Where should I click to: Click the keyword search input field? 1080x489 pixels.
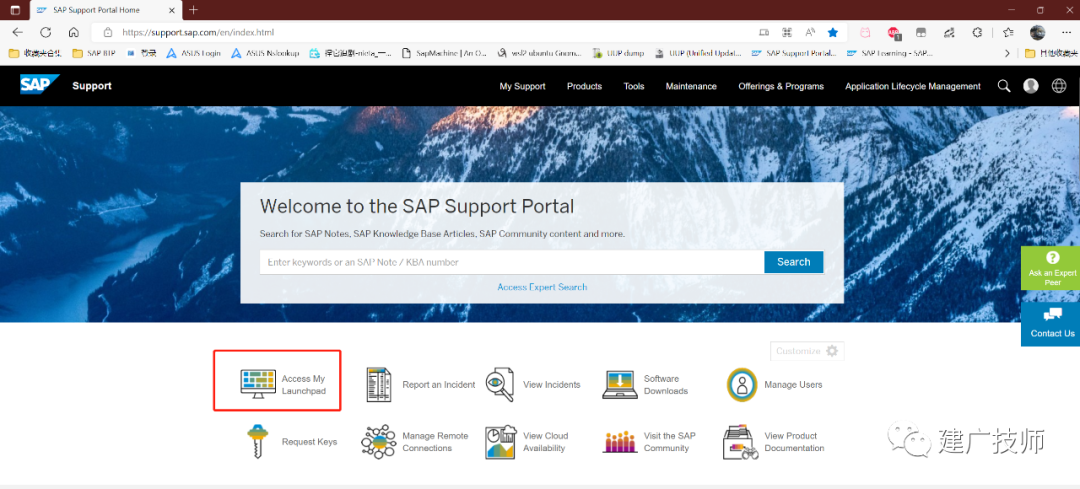pos(512,262)
